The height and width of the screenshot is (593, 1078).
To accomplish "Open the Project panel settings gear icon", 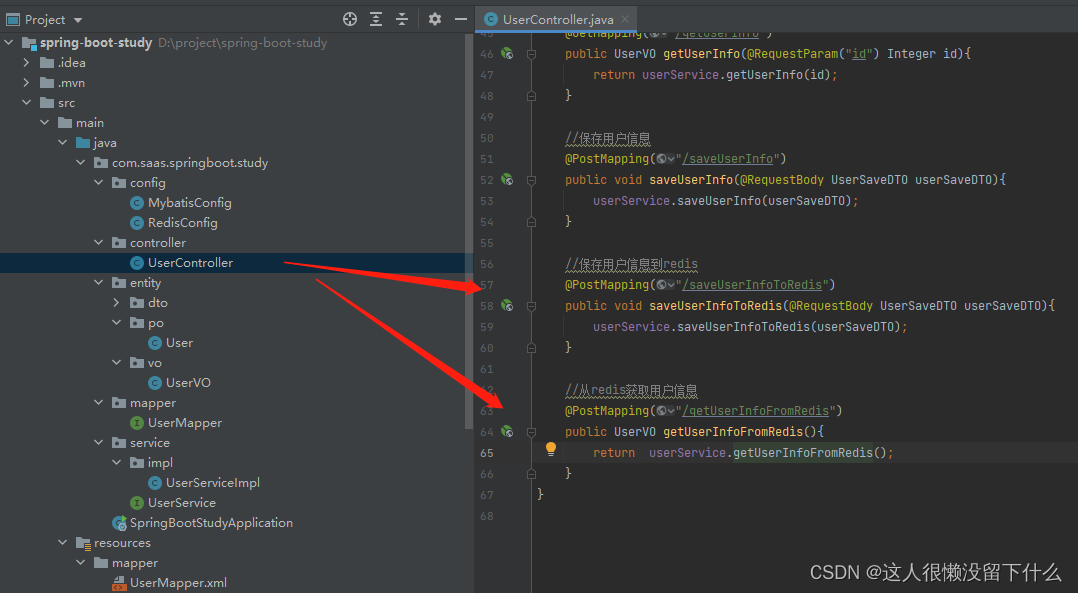I will click(x=433, y=18).
